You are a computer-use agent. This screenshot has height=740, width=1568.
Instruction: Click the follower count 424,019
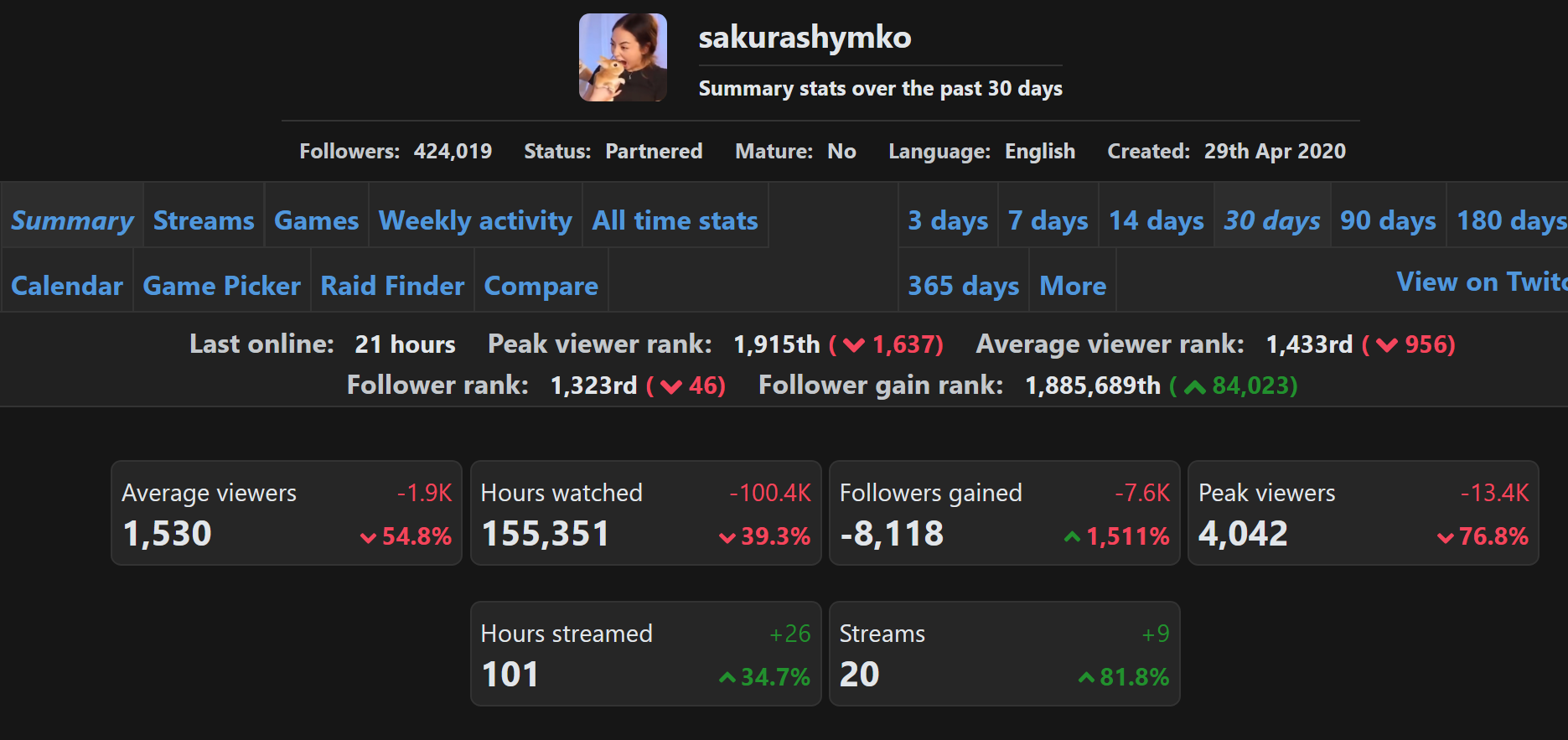453,151
